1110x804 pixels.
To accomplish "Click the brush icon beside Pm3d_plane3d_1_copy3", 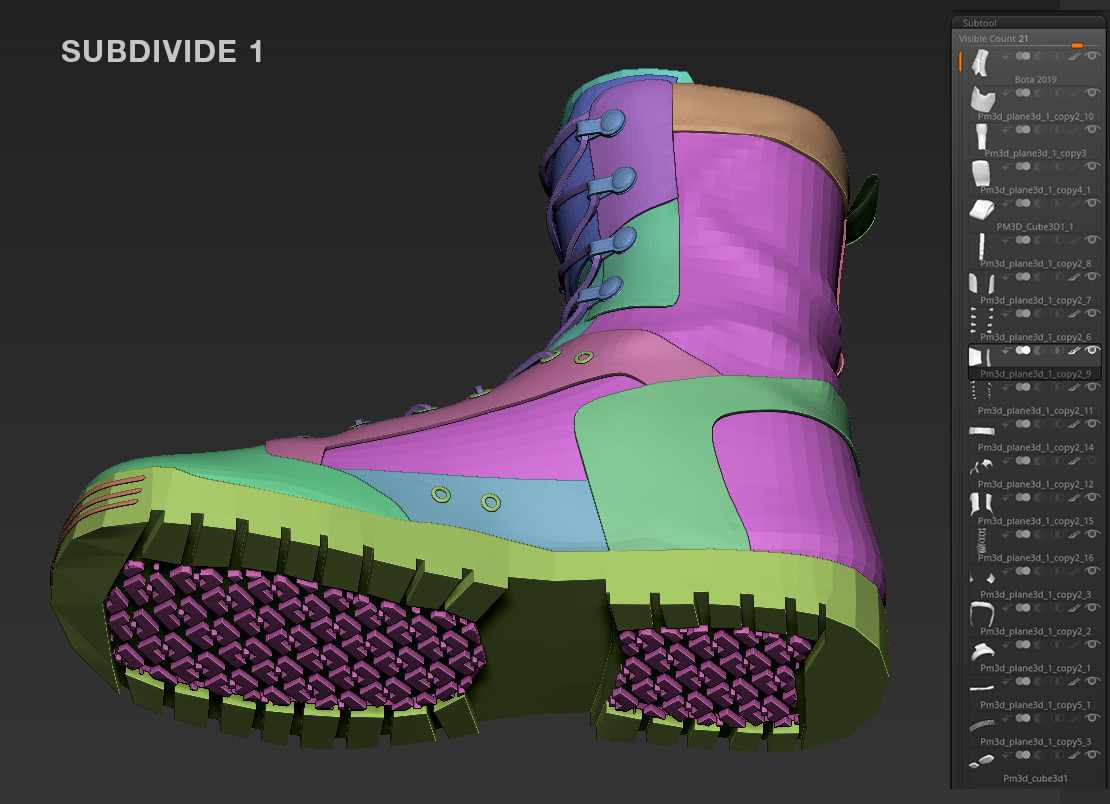I will tap(1074, 130).
